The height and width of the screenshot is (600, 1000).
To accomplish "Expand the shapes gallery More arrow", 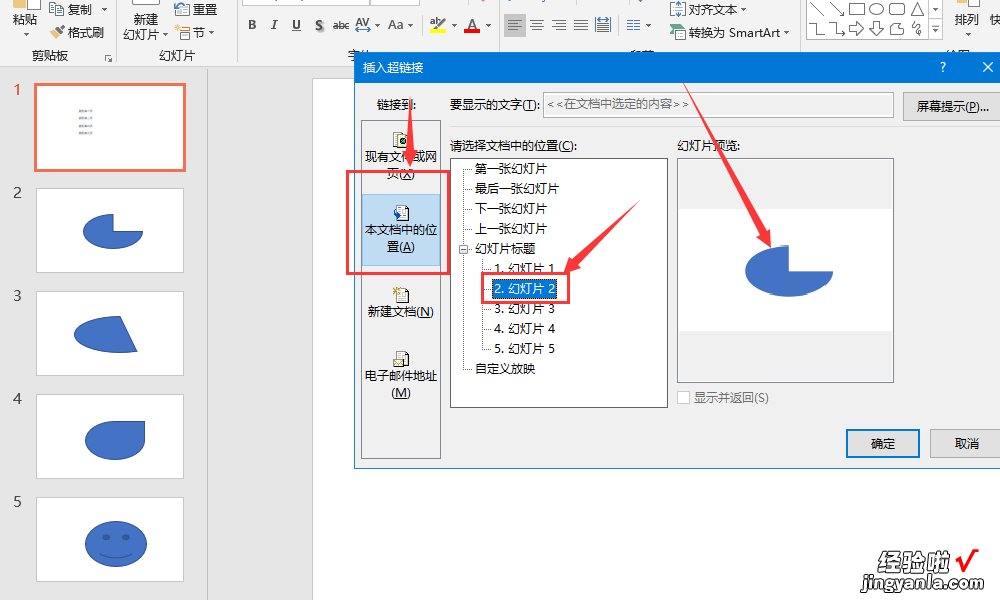I will [x=936, y=29].
